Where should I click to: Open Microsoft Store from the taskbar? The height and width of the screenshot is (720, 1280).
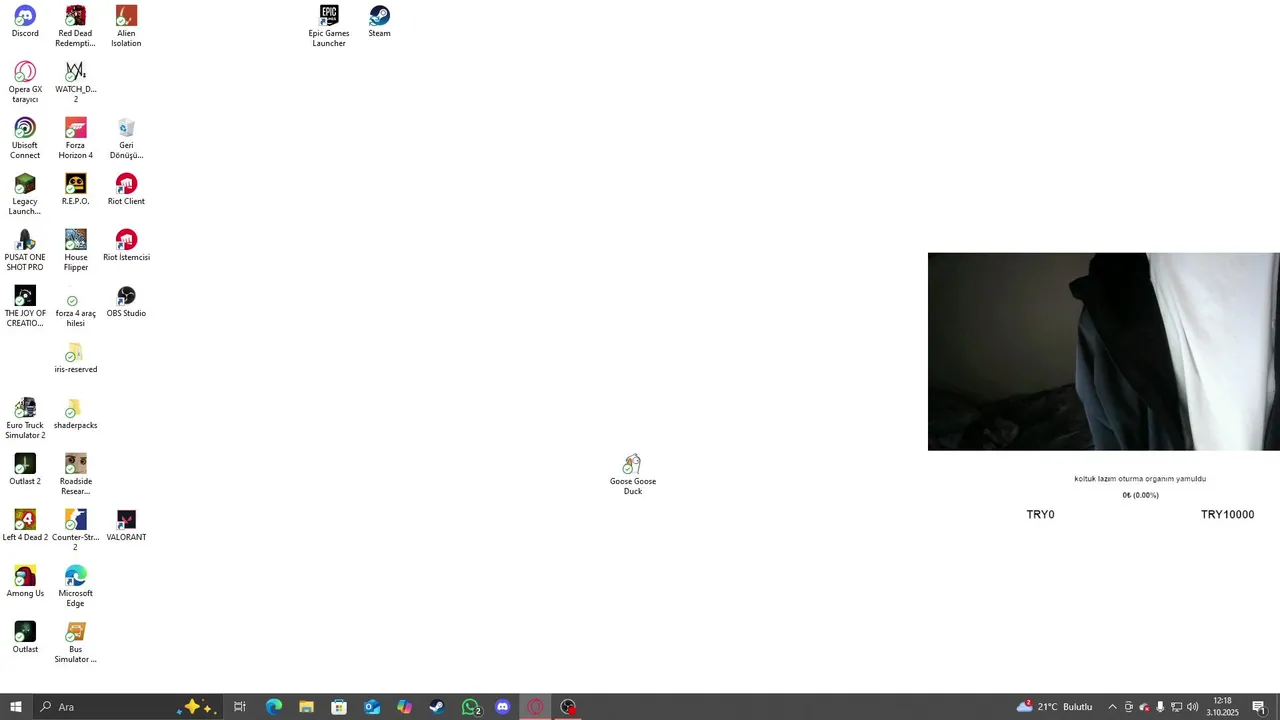339,707
